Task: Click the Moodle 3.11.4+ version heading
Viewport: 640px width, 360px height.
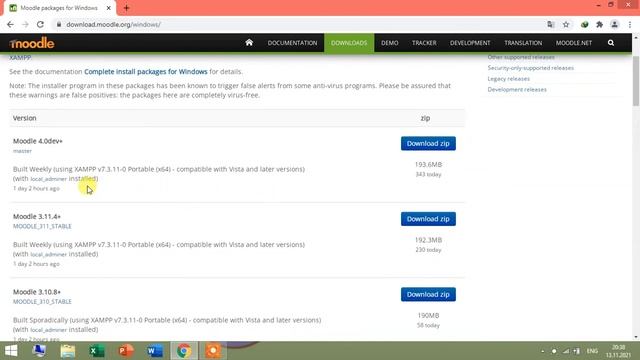Action: tap(37, 216)
